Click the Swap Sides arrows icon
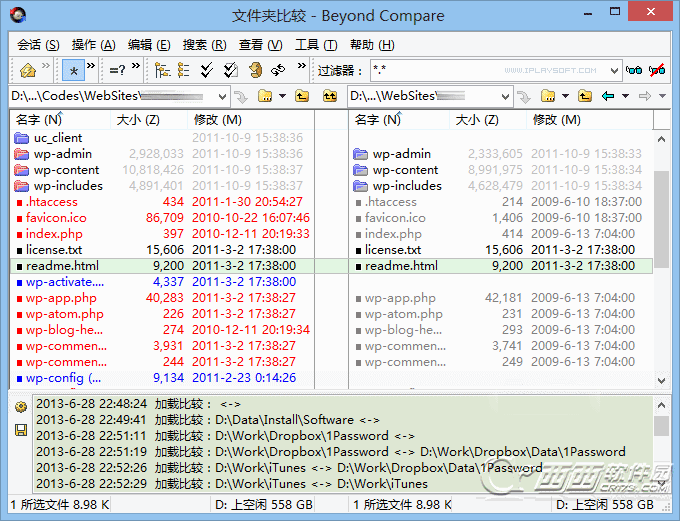 click(x=278, y=70)
